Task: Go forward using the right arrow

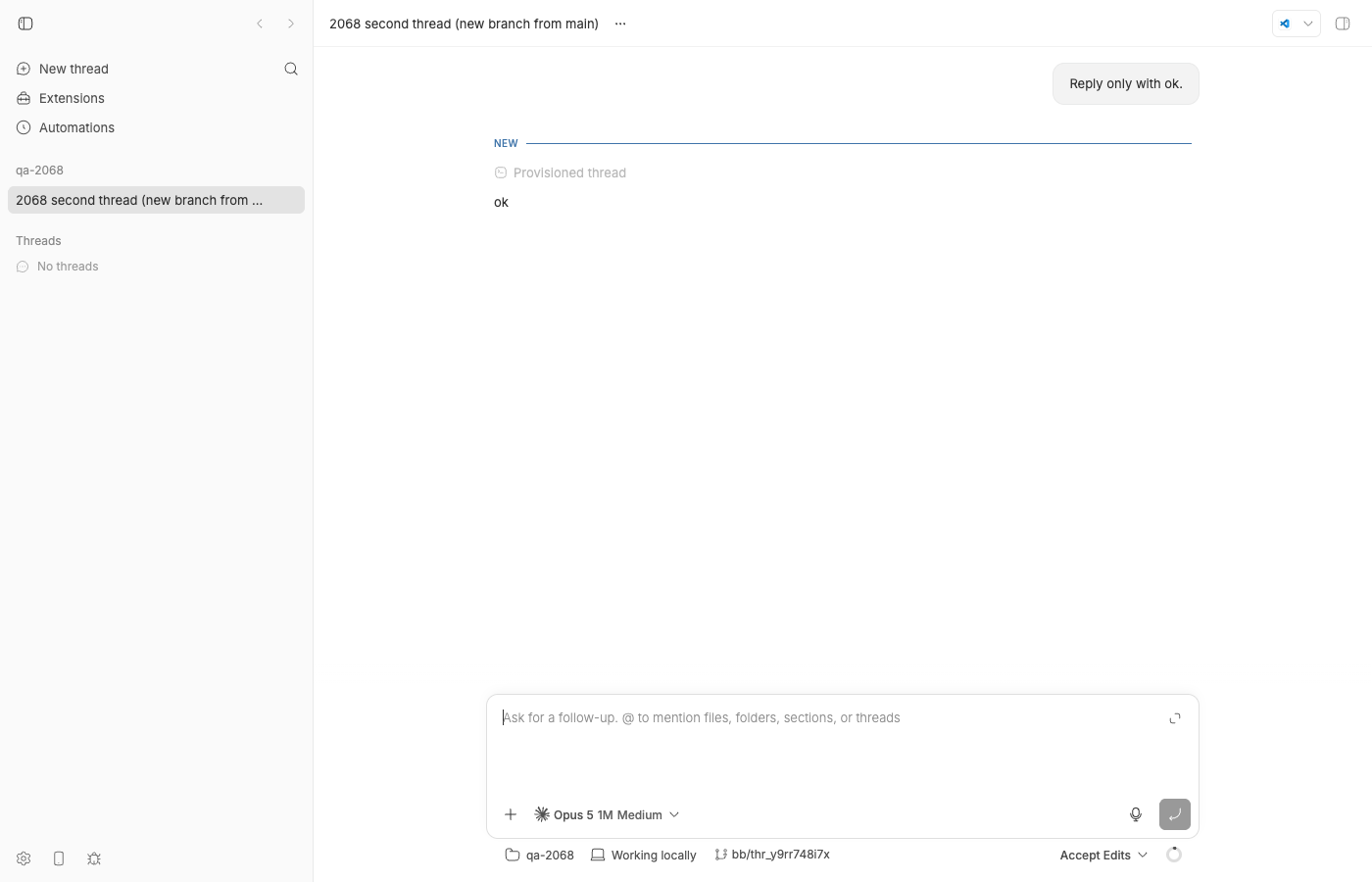Action: 291,24
